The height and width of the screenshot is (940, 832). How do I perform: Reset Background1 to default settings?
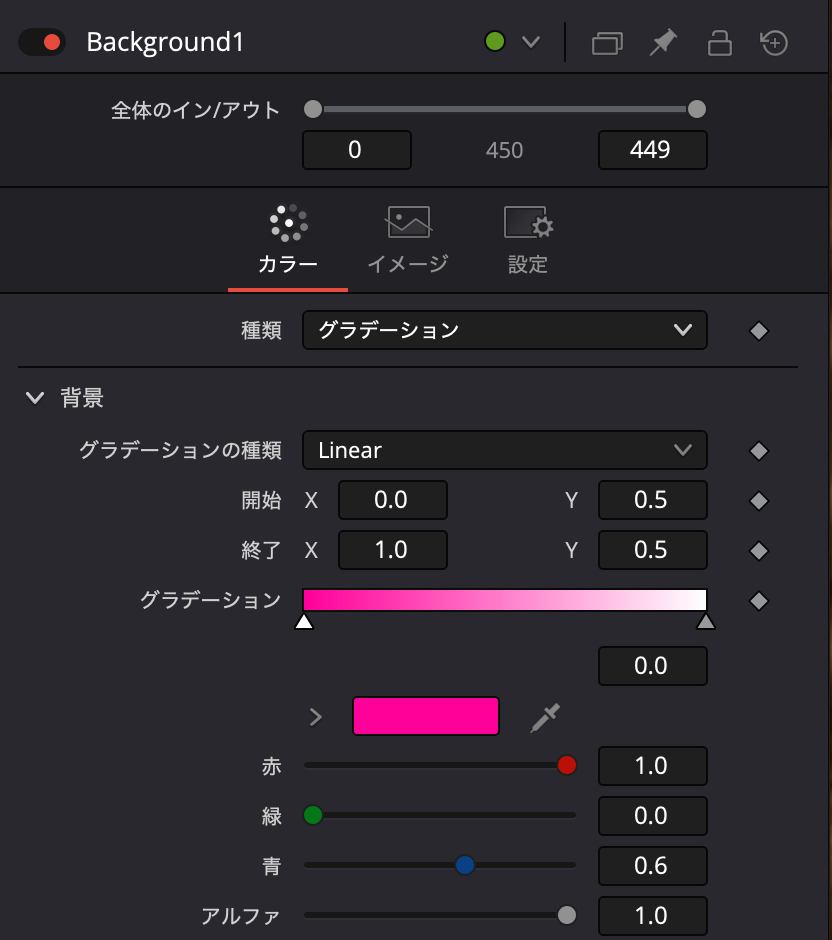click(x=776, y=42)
